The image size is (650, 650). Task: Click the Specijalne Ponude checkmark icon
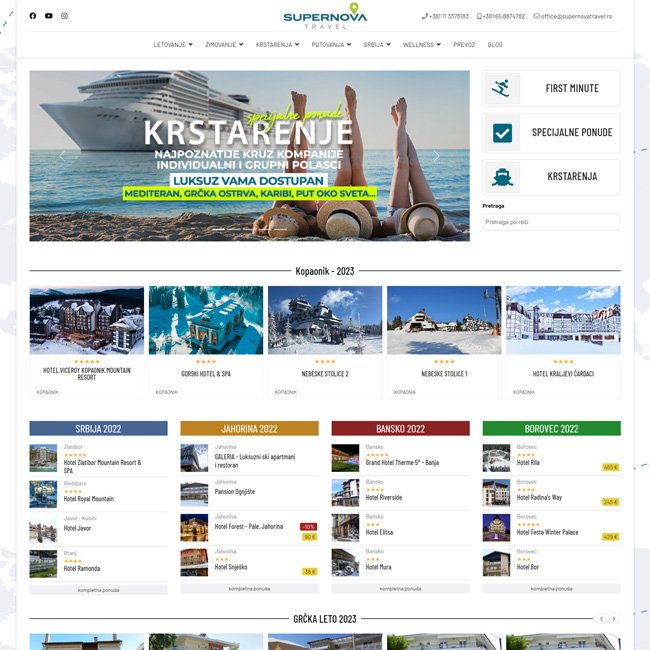click(x=503, y=132)
